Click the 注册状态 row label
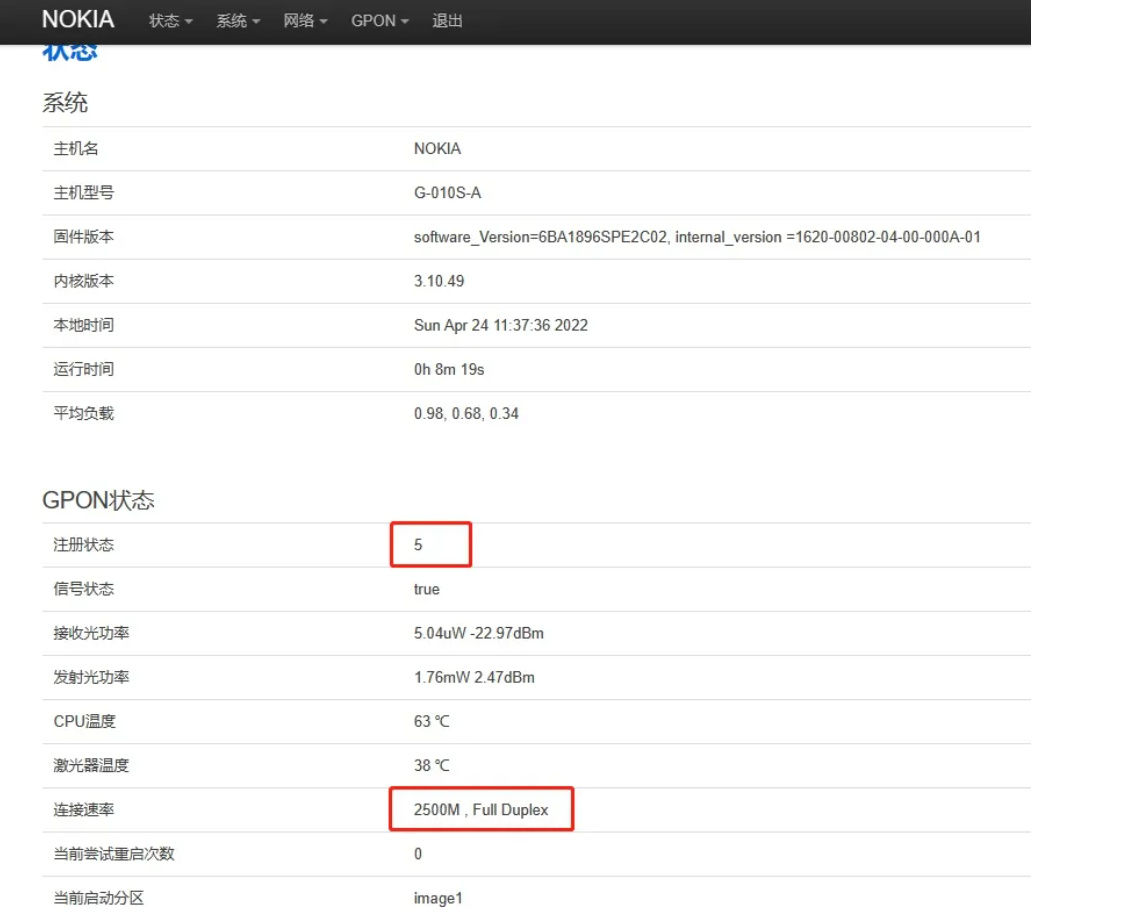This screenshot has width=1136, height=915. [83, 545]
